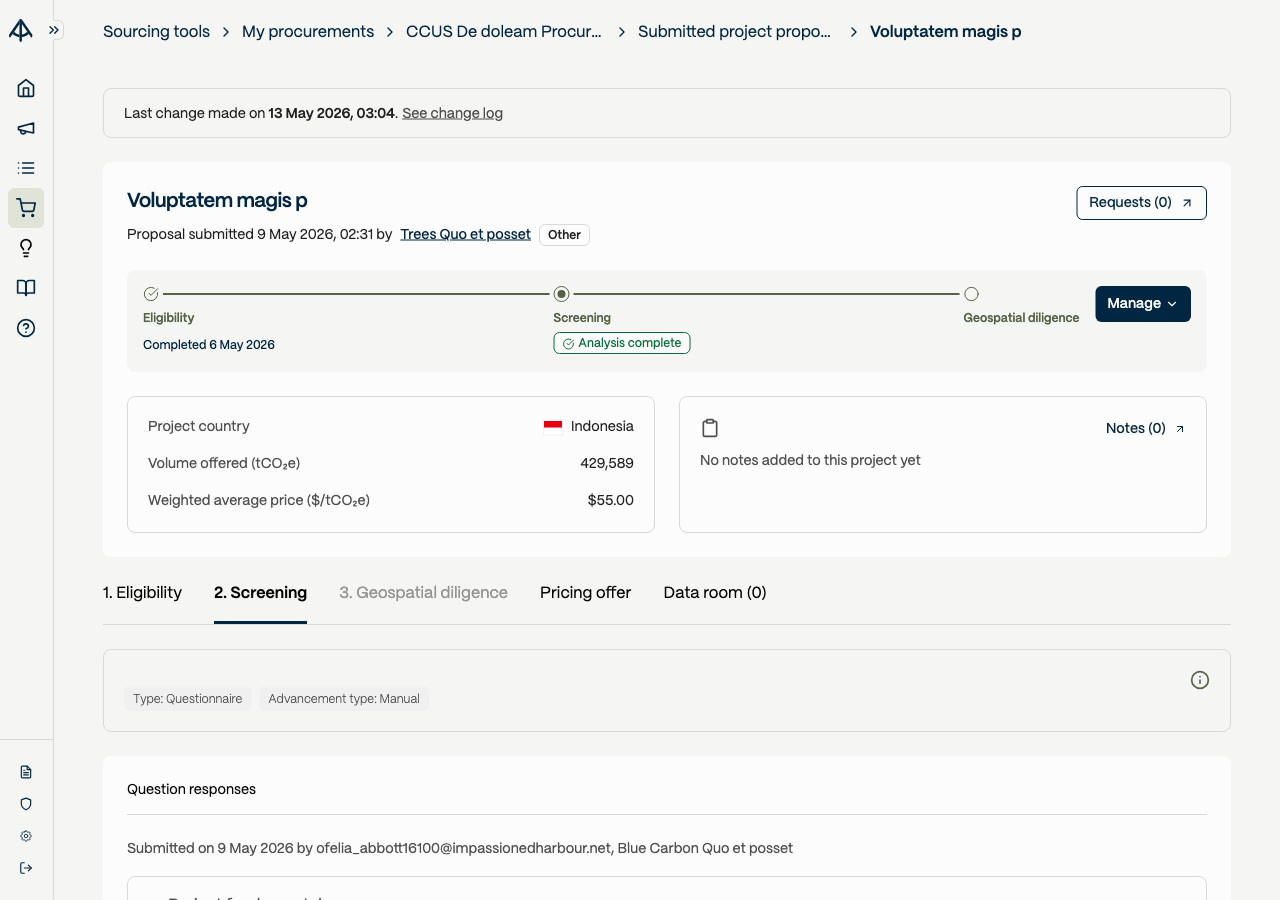Click the Type: Questionnaire chip
The image size is (1280, 900).
pyautogui.click(x=188, y=699)
